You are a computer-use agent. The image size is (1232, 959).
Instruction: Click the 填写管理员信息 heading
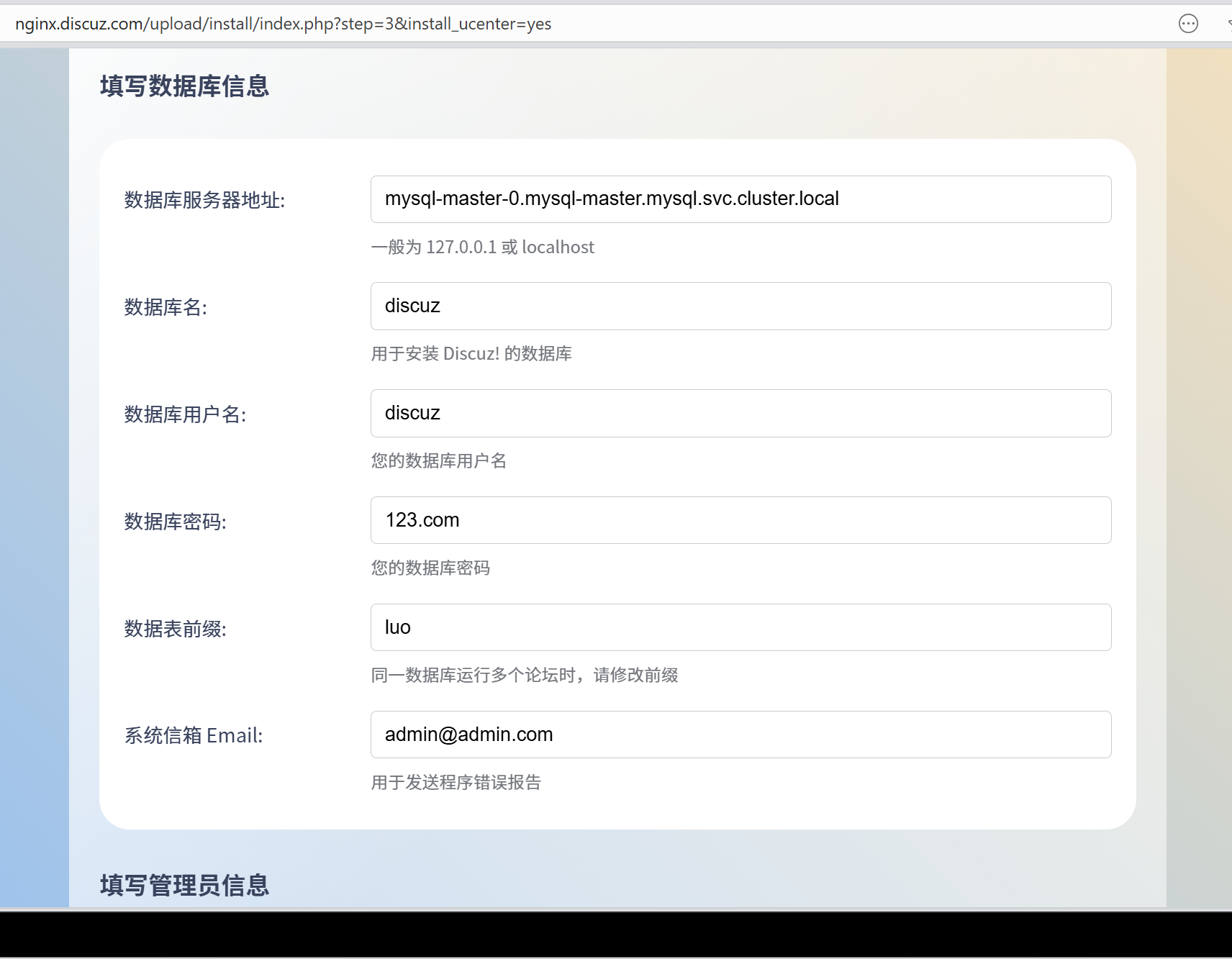(184, 885)
